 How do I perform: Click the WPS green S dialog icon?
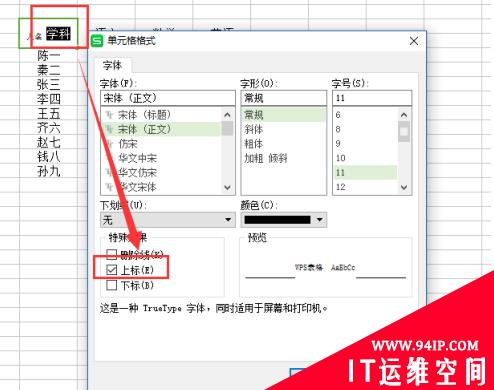[97, 41]
